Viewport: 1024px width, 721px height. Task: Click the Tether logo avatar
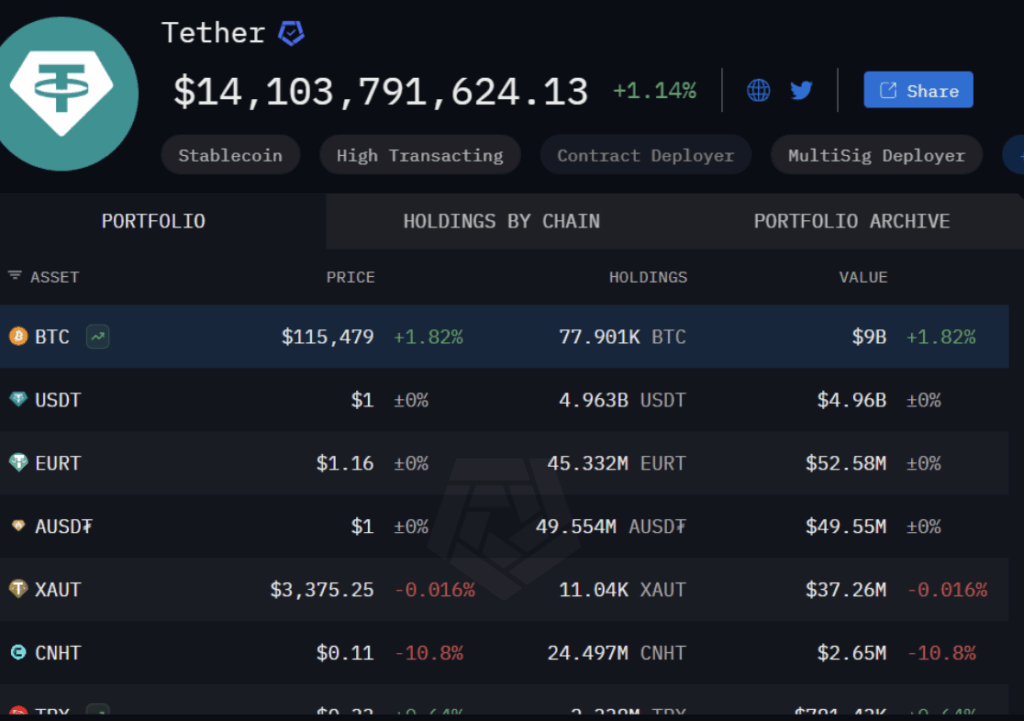[x=66, y=92]
